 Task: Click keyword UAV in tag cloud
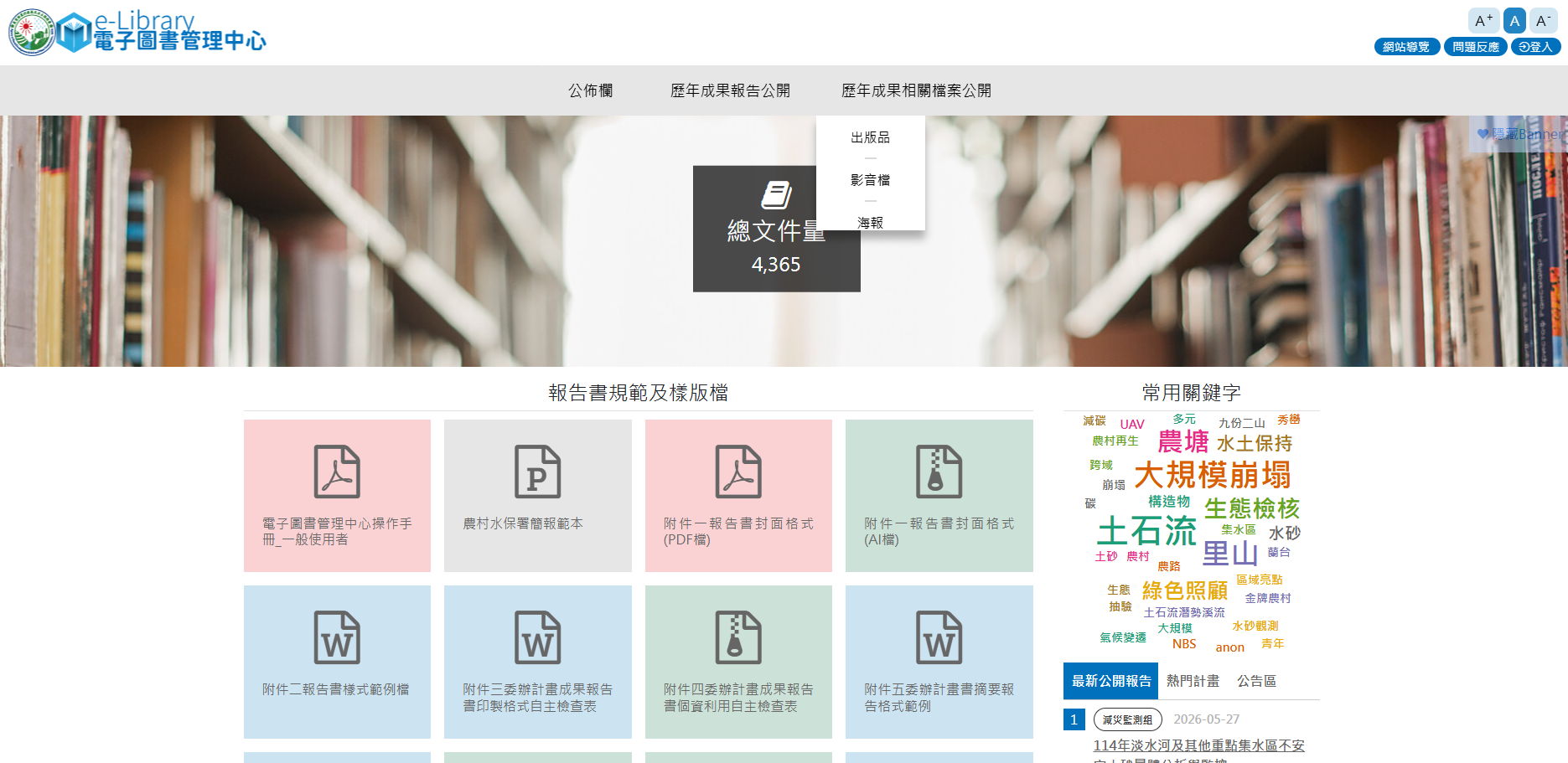pyautogui.click(x=1131, y=425)
